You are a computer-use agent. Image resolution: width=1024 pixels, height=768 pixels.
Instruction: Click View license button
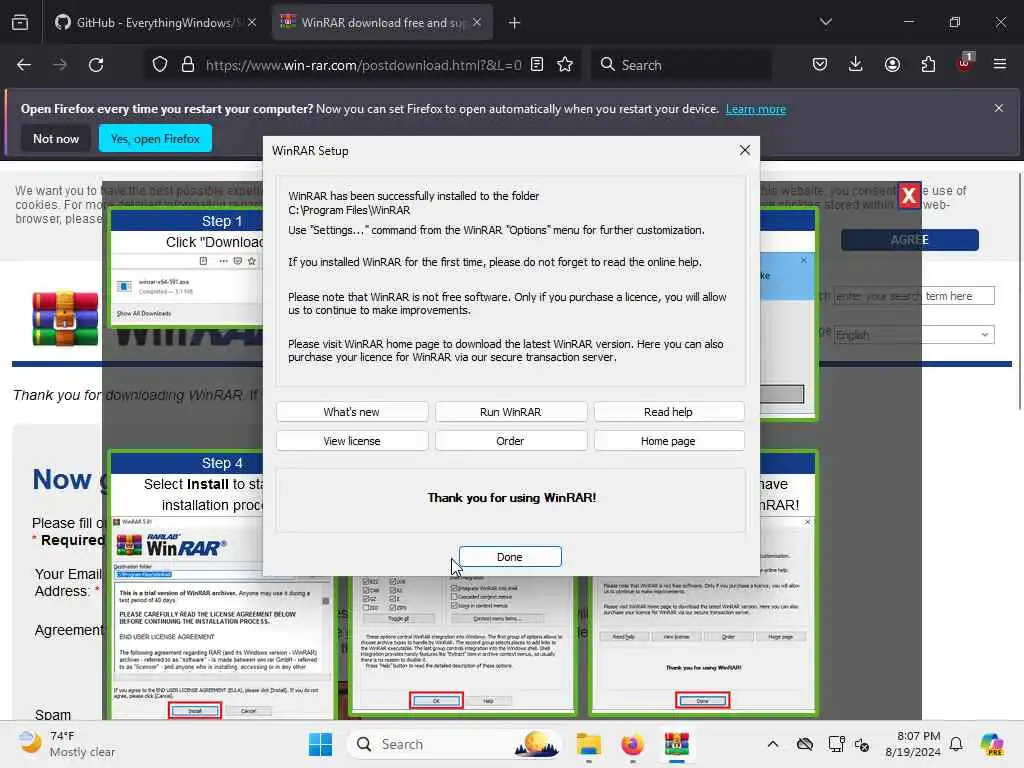coord(351,441)
